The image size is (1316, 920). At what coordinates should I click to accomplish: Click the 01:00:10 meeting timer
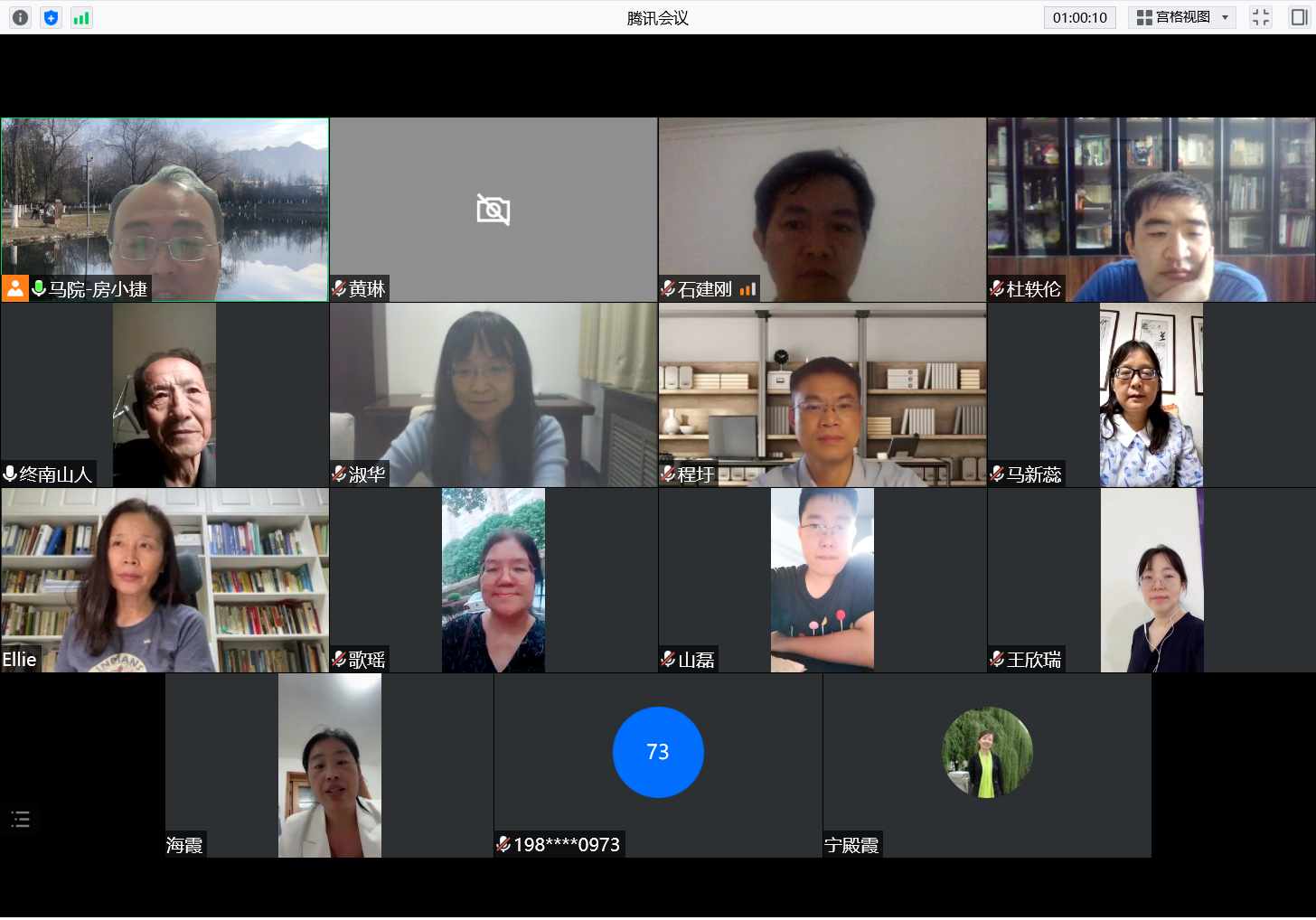[1079, 17]
